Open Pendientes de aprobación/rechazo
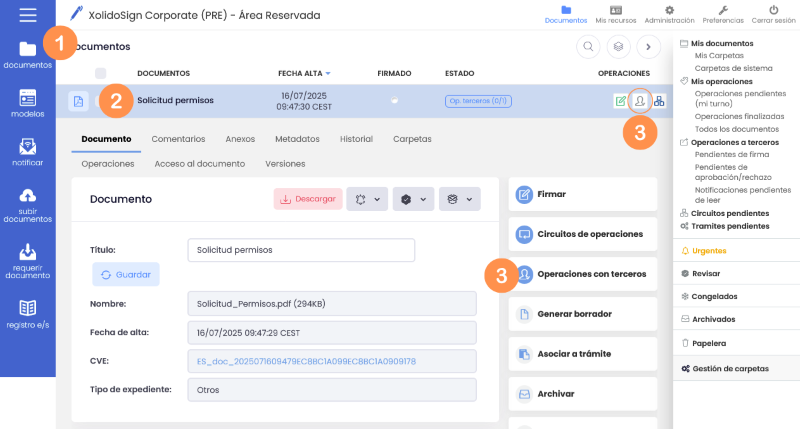 (733, 172)
